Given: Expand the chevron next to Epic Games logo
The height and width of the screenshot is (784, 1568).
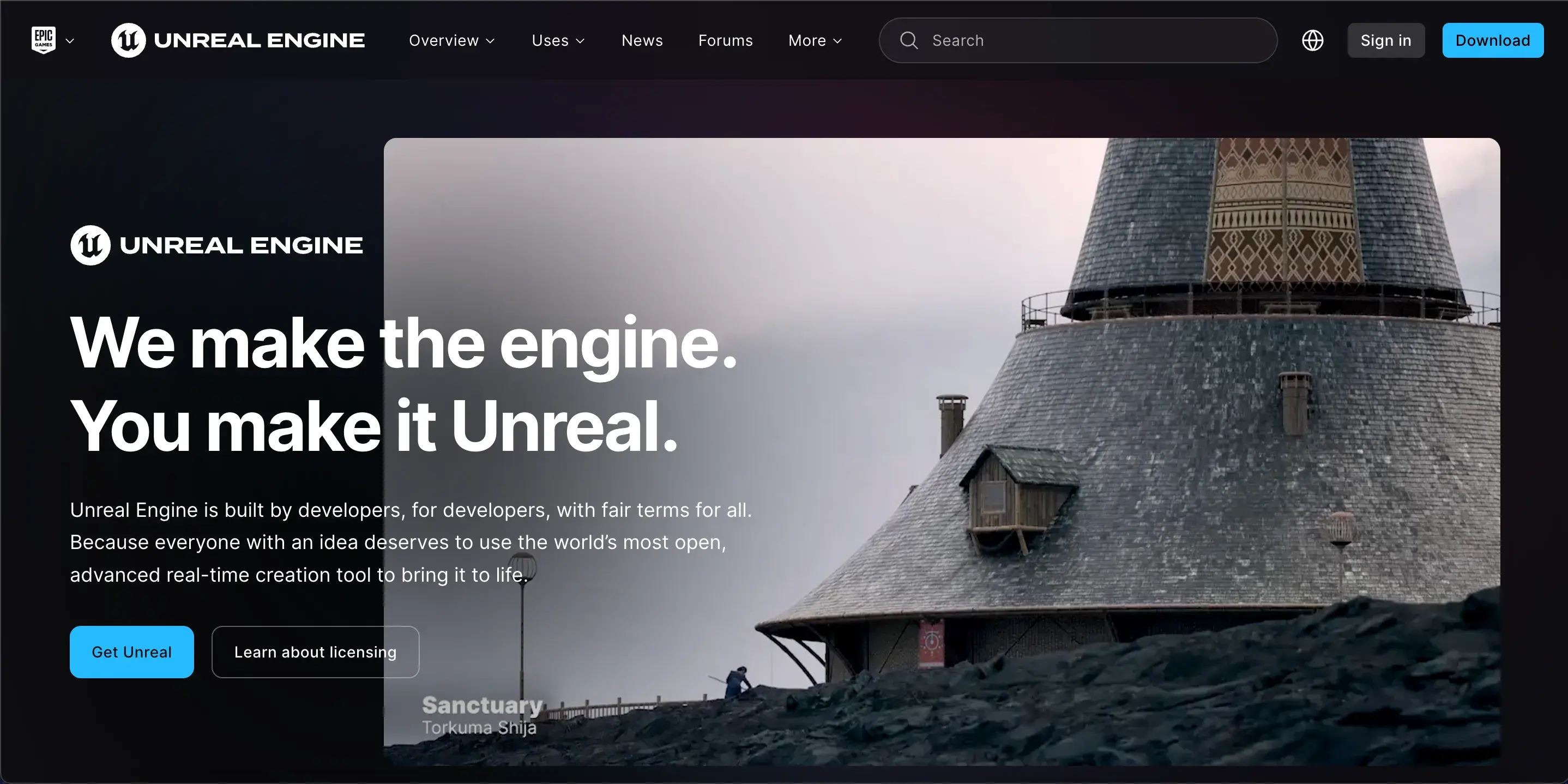Looking at the screenshot, I should pyautogui.click(x=70, y=41).
